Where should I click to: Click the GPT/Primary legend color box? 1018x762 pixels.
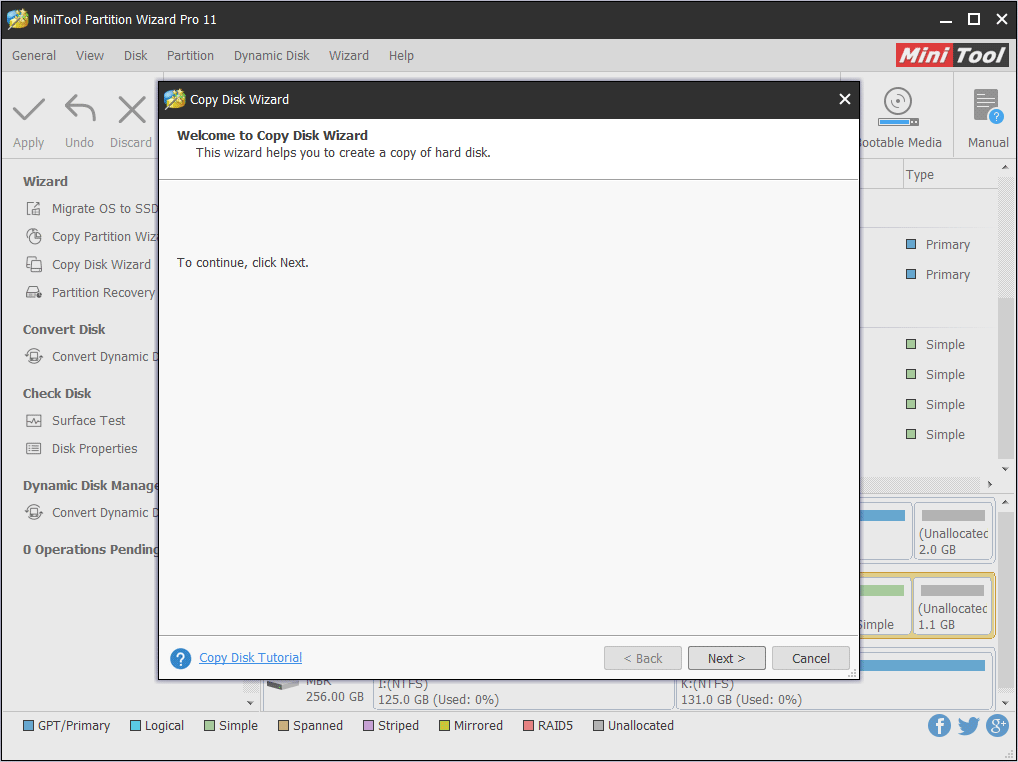coord(29,726)
